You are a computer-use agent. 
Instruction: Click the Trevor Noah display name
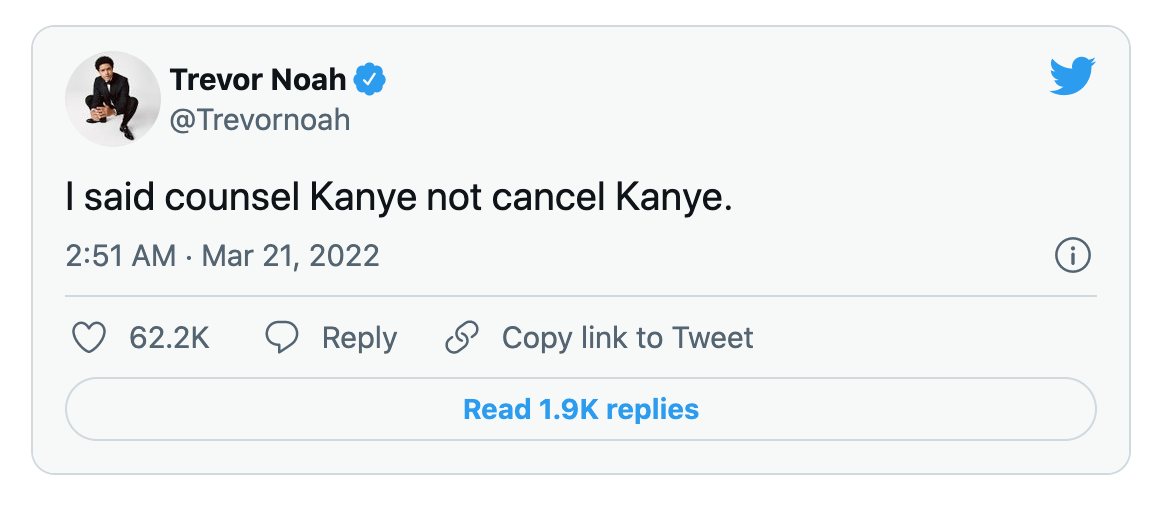coord(258,78)
